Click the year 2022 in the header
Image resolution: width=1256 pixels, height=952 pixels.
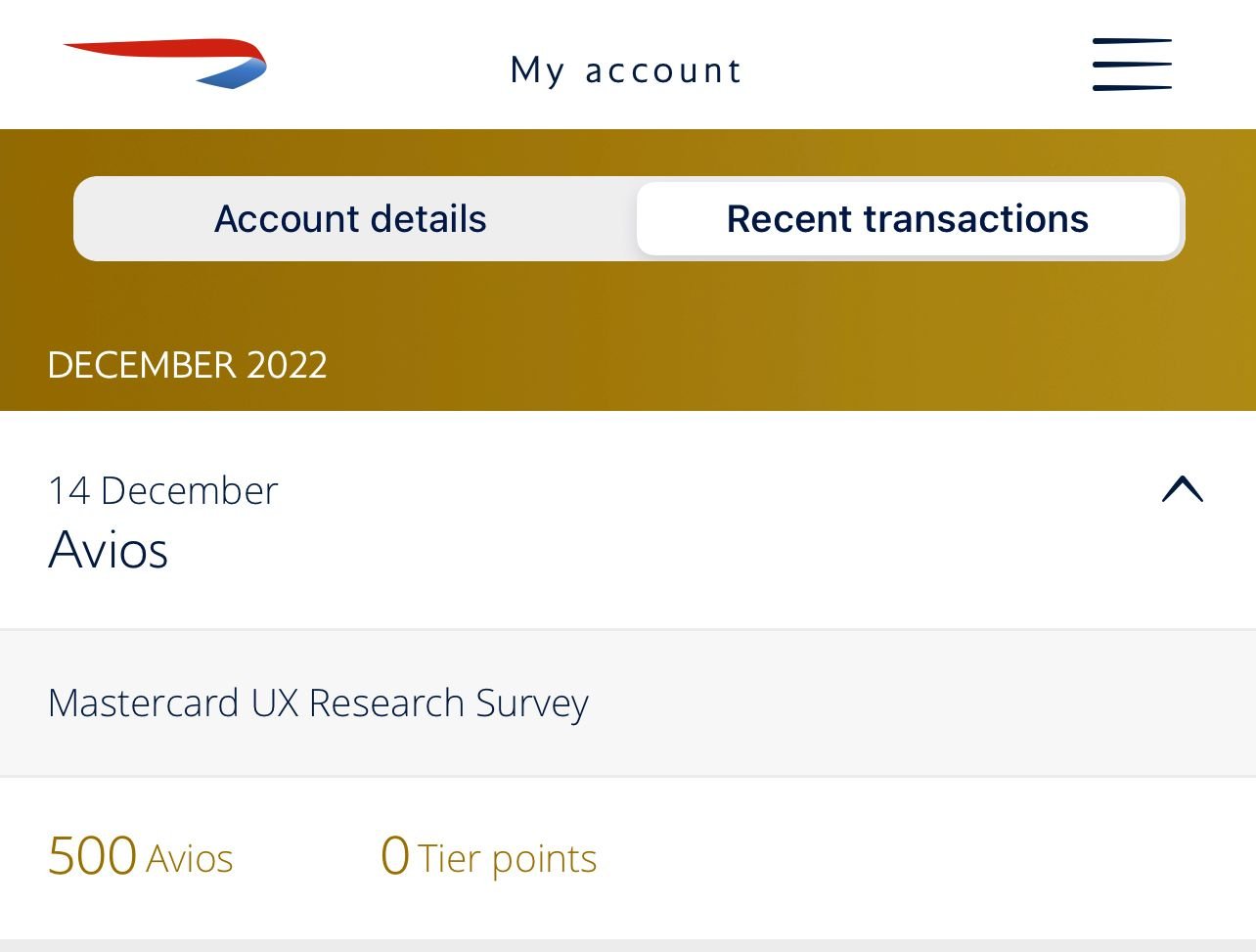tap(287, 365)
